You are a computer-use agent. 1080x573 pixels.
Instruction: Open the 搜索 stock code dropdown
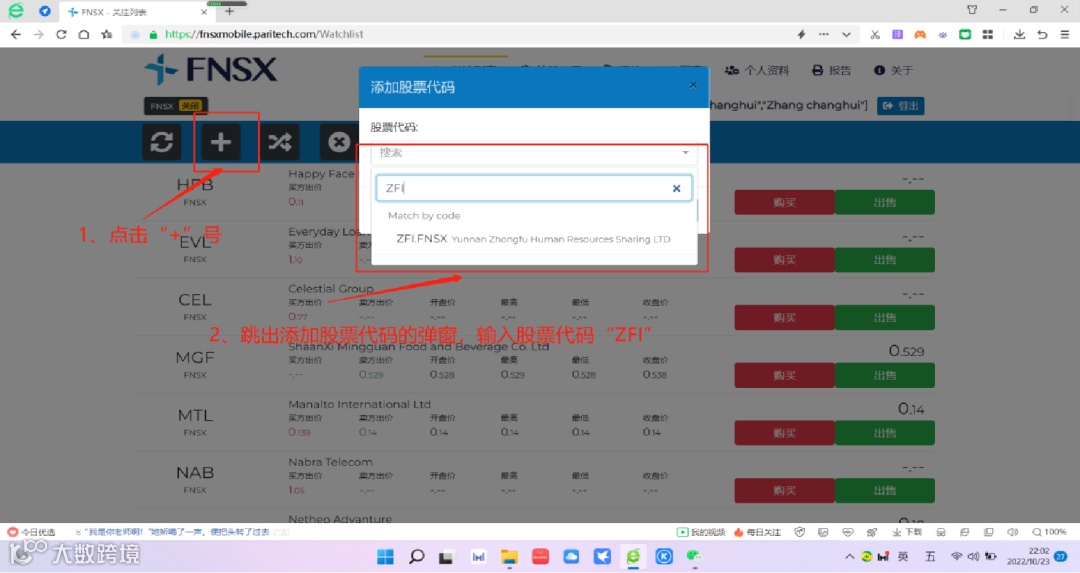pyautogui.click(x=534, y=152)
